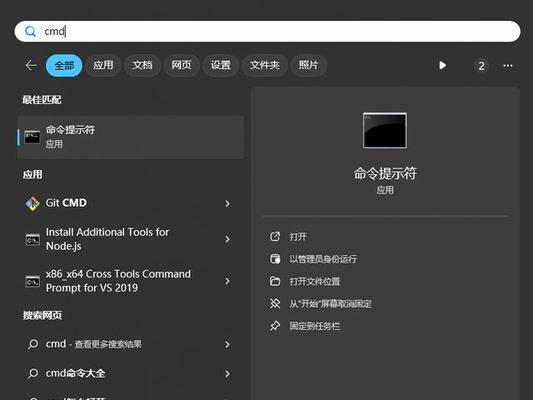Click the search icon beside cmd命令大全
Image resolution: width=533 pixels, height=400 pixels.
[x=33, y=373]
